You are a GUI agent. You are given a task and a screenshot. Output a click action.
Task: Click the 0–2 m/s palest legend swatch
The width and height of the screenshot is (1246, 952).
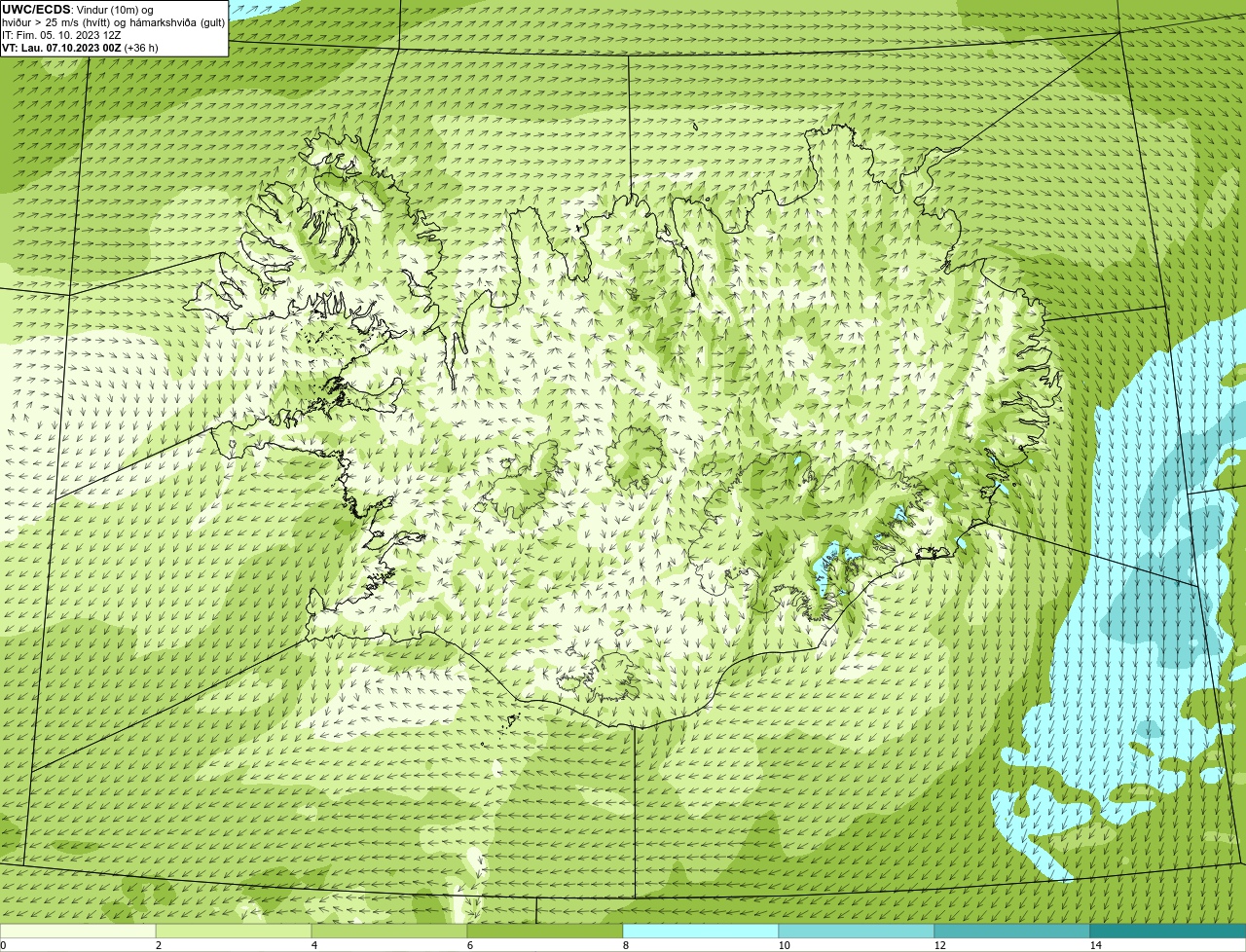pyautogui.click(x=78, y=931)
